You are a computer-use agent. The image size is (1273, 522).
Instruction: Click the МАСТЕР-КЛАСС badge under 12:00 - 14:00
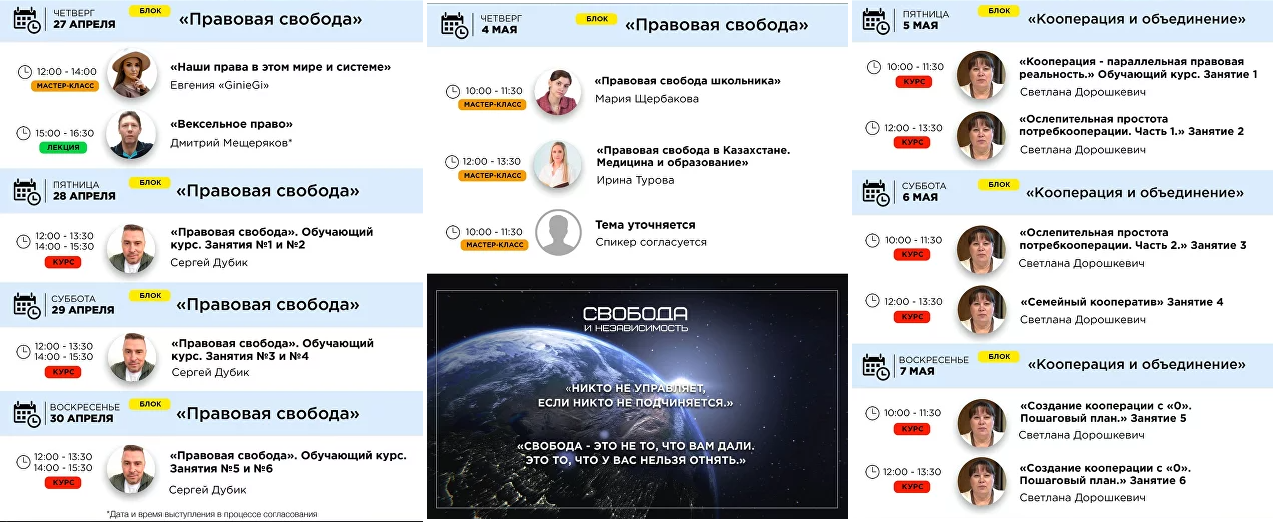[64, 86]
